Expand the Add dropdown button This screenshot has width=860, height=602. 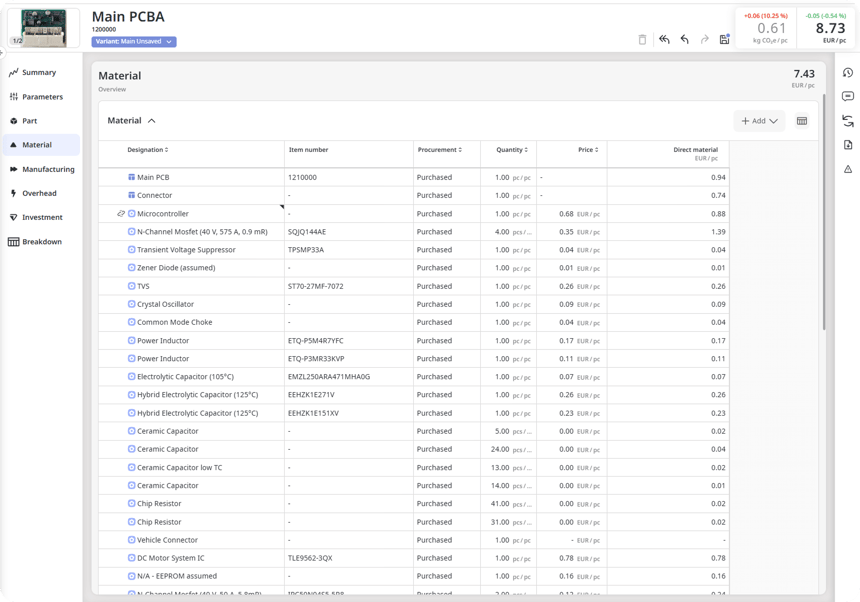759,121
